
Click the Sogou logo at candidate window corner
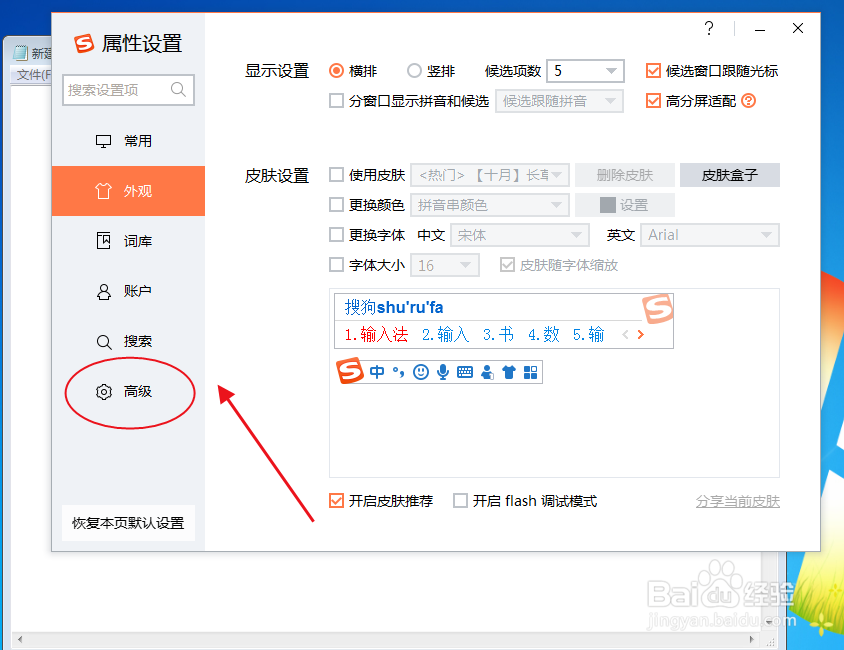[x=657, y=308]
